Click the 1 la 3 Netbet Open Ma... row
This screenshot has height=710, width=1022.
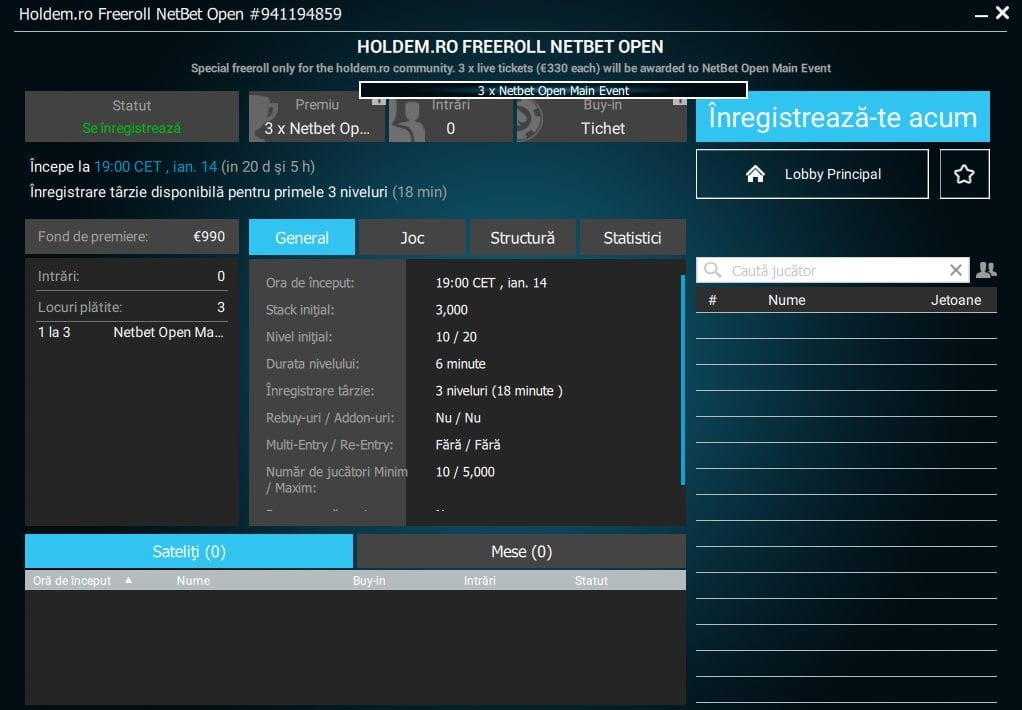point(132,332)
